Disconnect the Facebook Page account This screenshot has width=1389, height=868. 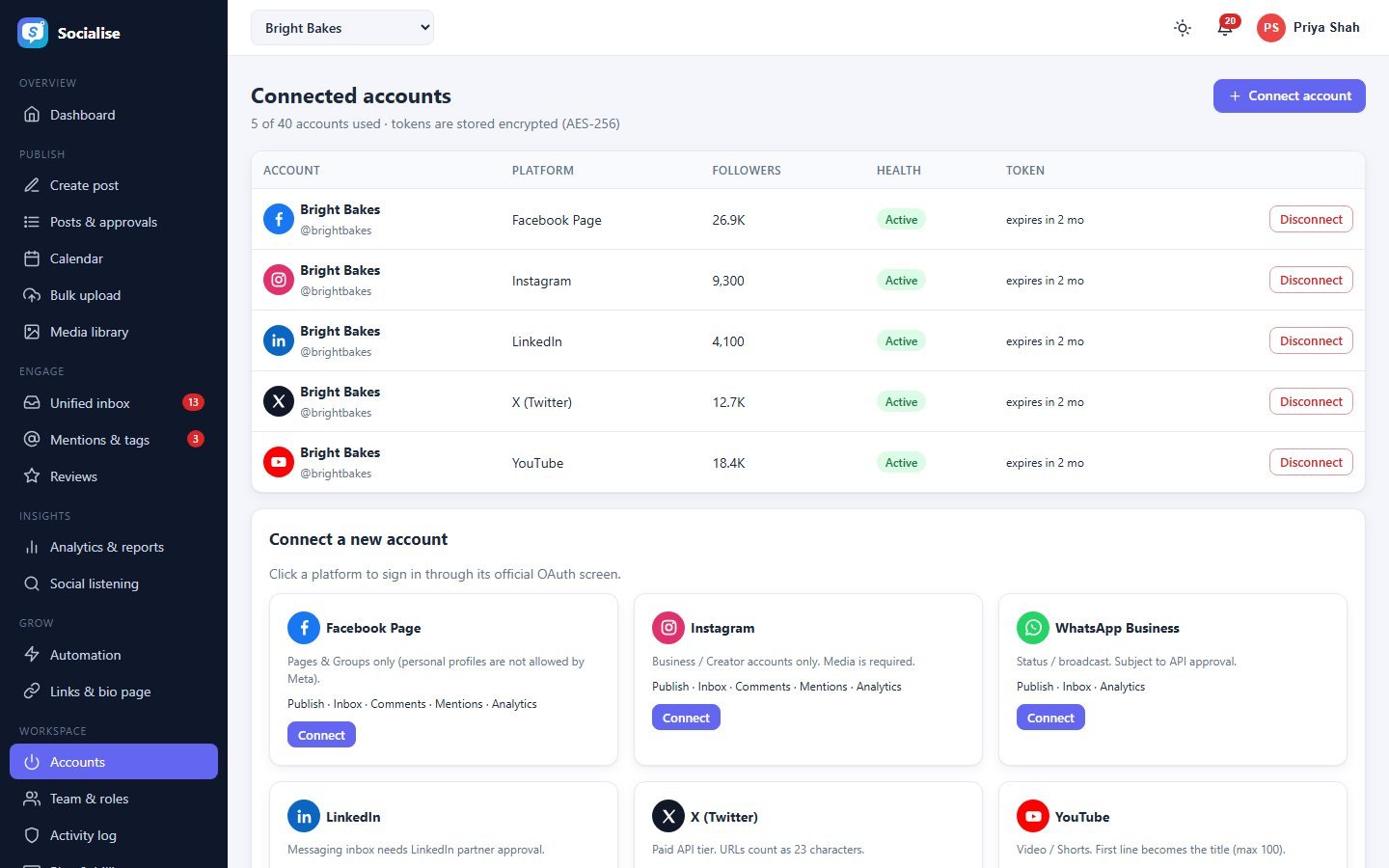[1311, 219]
